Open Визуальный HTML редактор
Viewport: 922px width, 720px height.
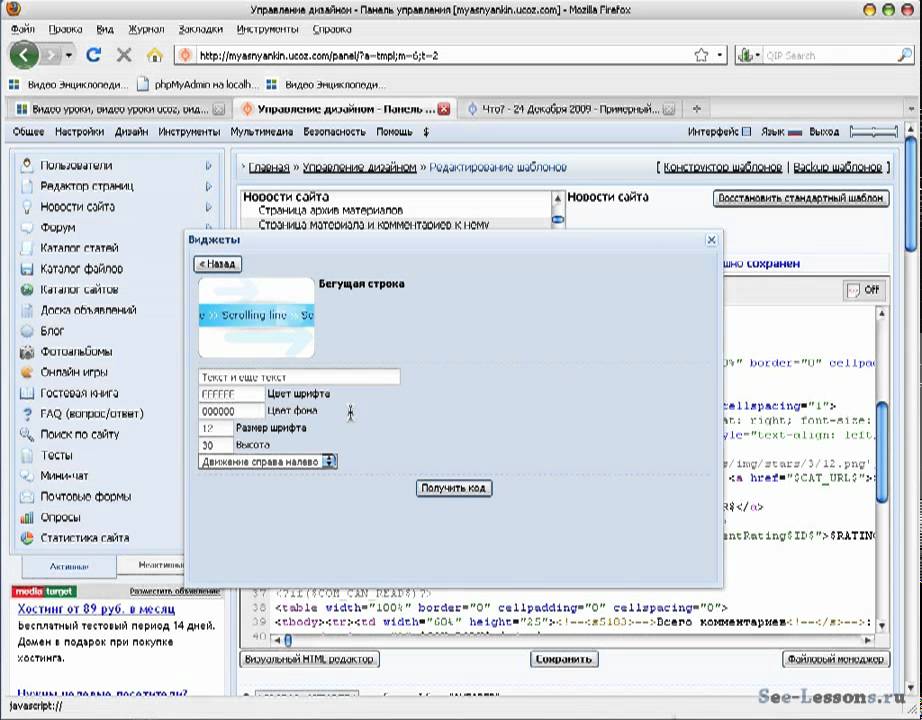coord(309,659)
